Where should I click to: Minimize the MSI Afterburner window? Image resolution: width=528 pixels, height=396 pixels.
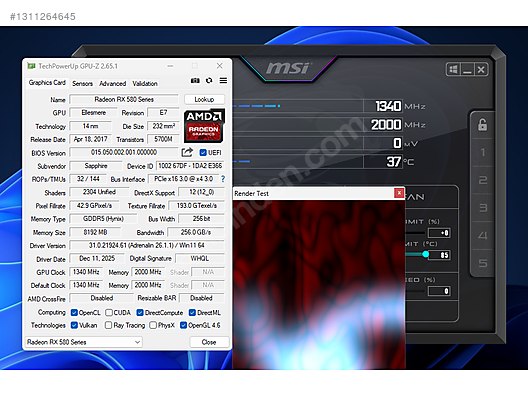(467, 70)
